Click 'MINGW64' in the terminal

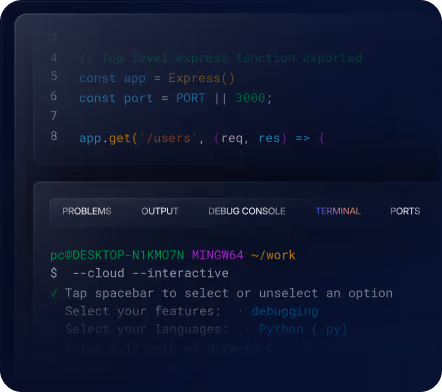(x=218, y=255)
